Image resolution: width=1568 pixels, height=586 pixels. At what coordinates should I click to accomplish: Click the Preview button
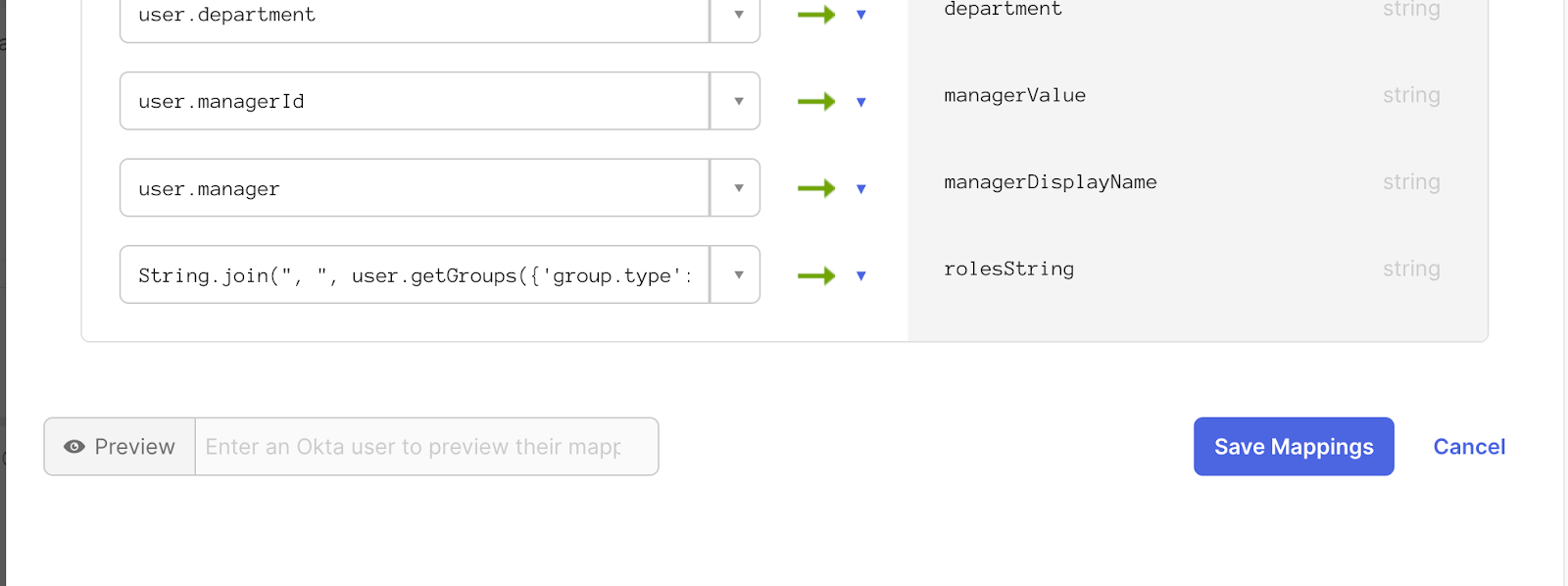point(120,447)
